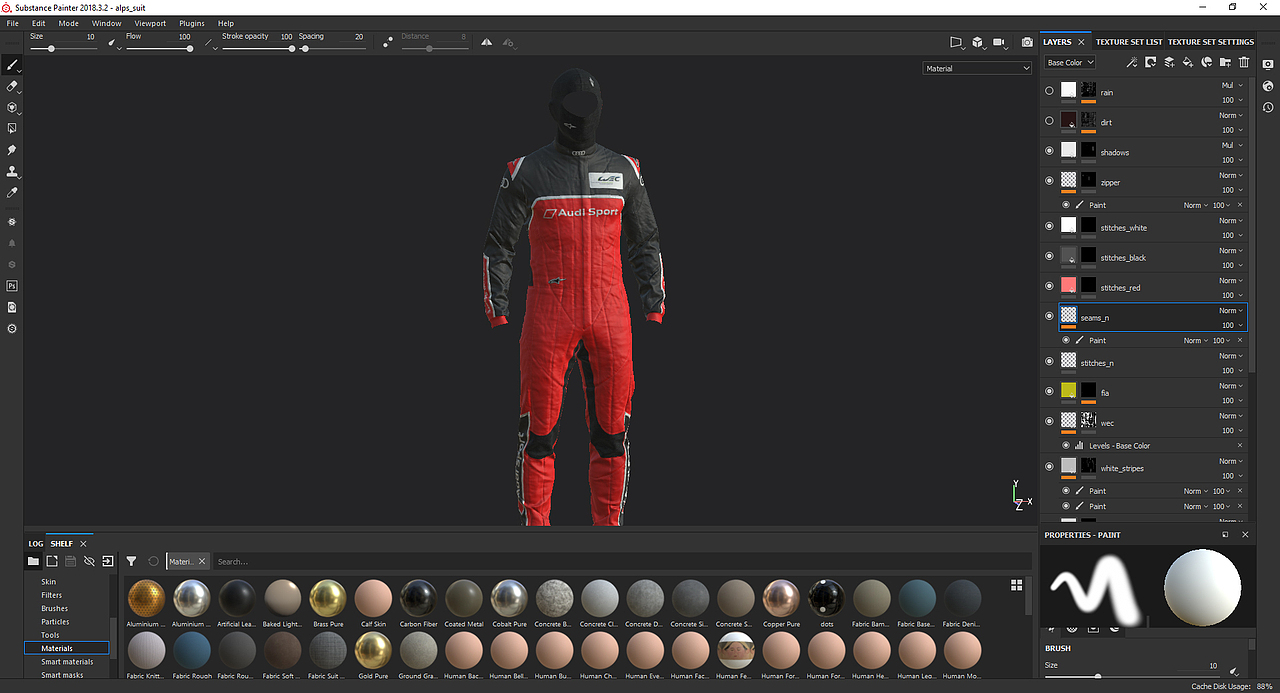Select the Projection tool
This screenshot has height=693, width=1280.
pos(12,108)
